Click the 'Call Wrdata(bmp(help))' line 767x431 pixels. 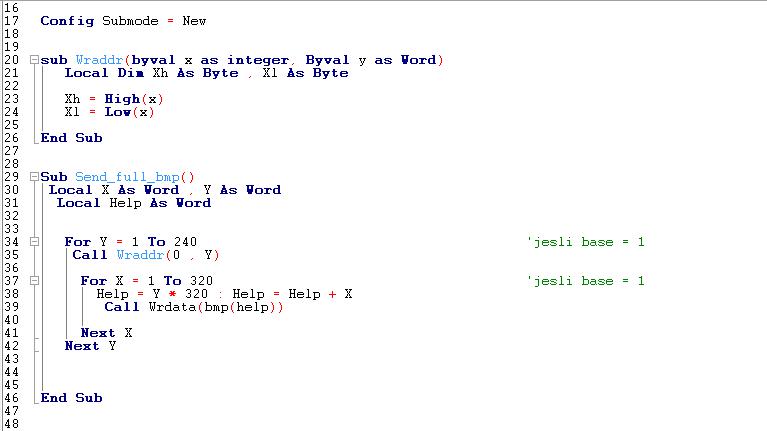point(194,307)
